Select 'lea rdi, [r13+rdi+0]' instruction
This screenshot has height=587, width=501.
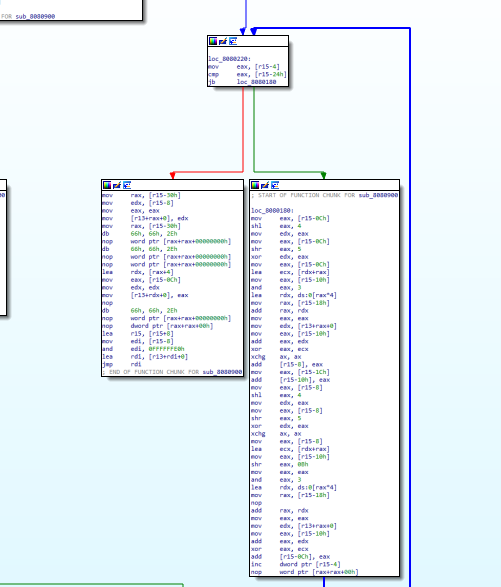(145, 357)
